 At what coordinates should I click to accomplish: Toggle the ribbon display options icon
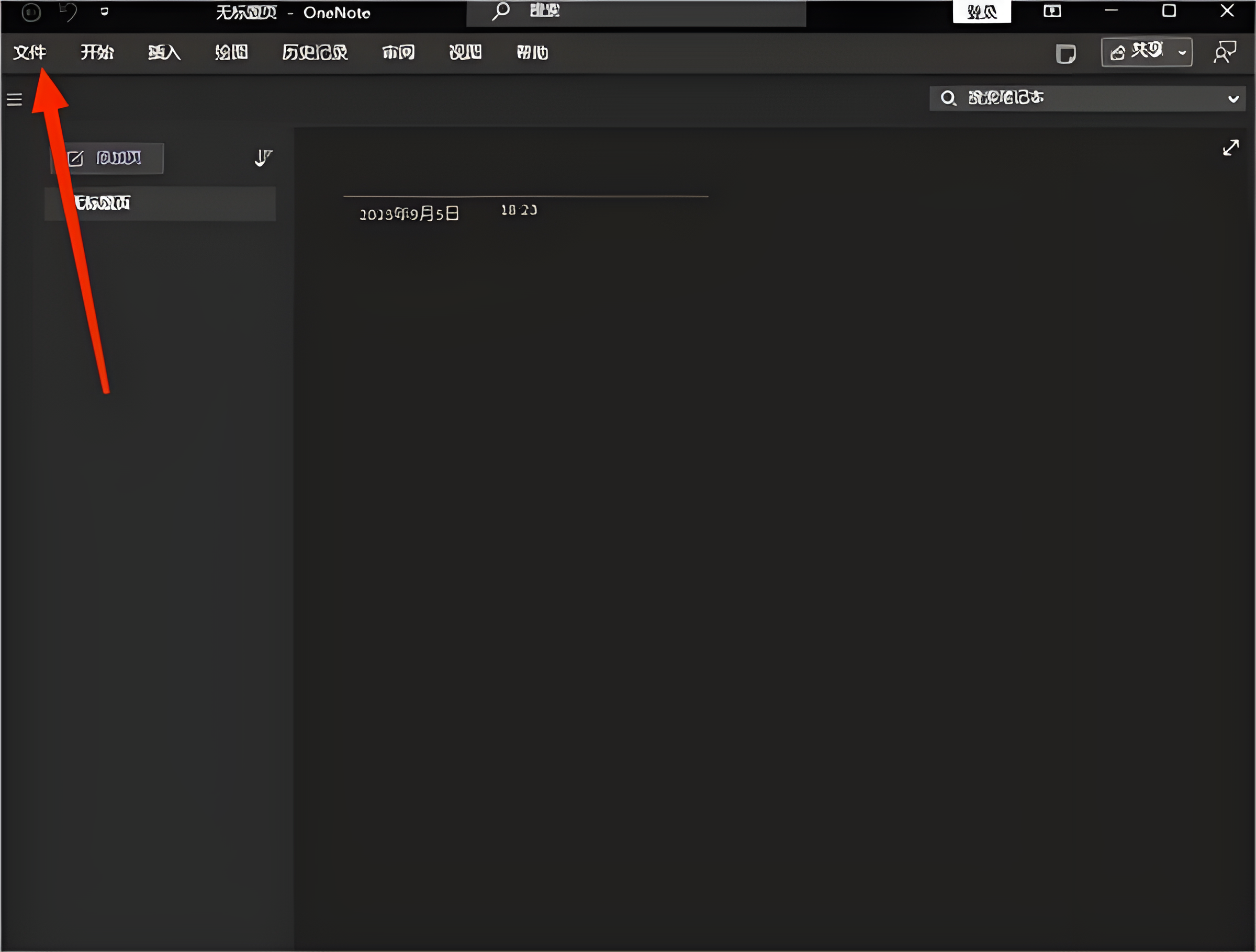[1052, 12]
